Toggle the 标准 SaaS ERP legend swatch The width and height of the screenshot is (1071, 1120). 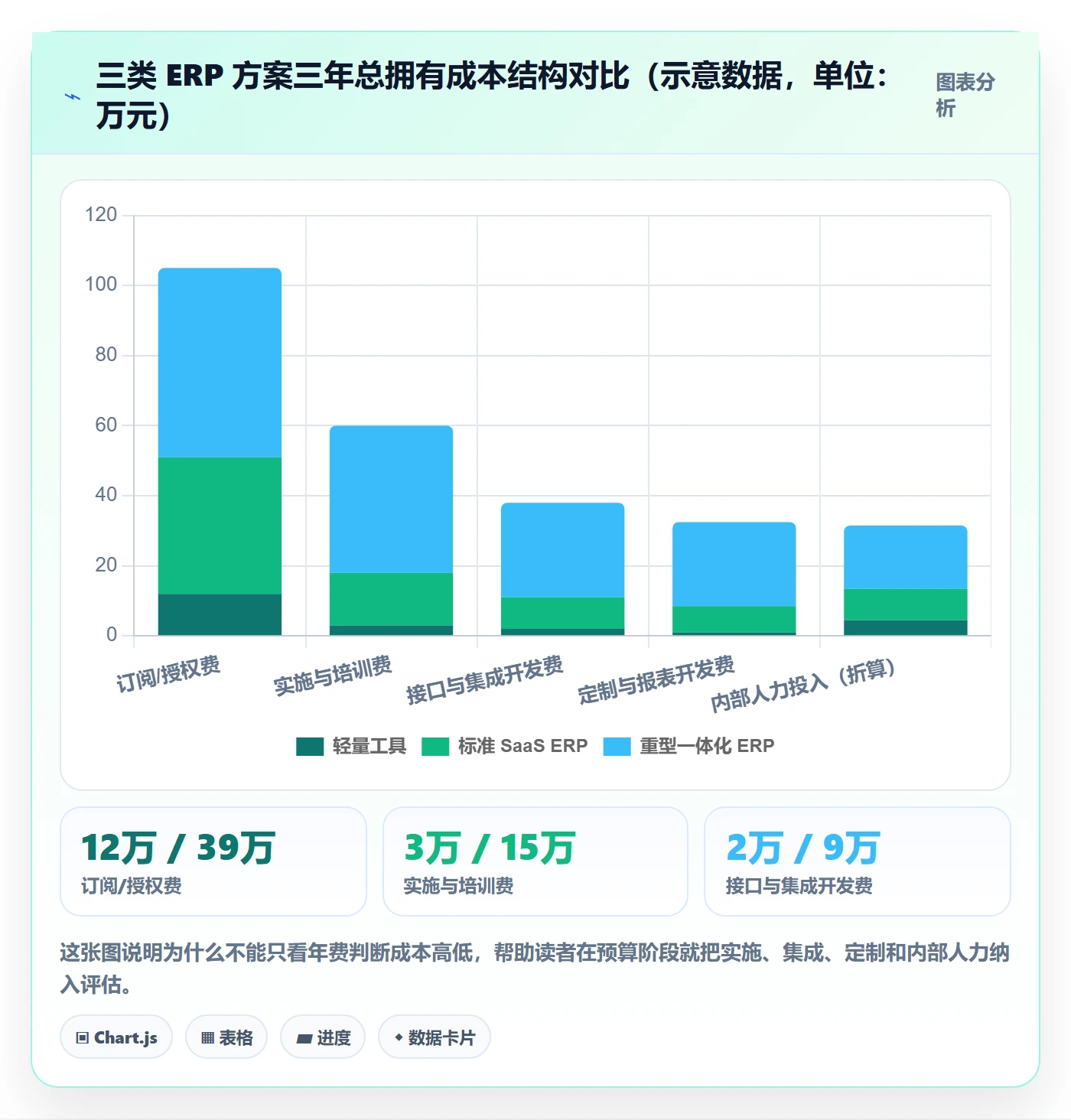pyautogui.click(x=435, y=746)
